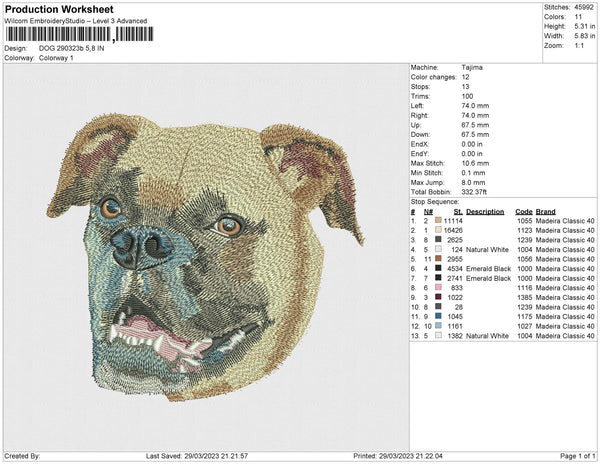
Task: Click thread code '1116'
Action: [x=525, y=288]
